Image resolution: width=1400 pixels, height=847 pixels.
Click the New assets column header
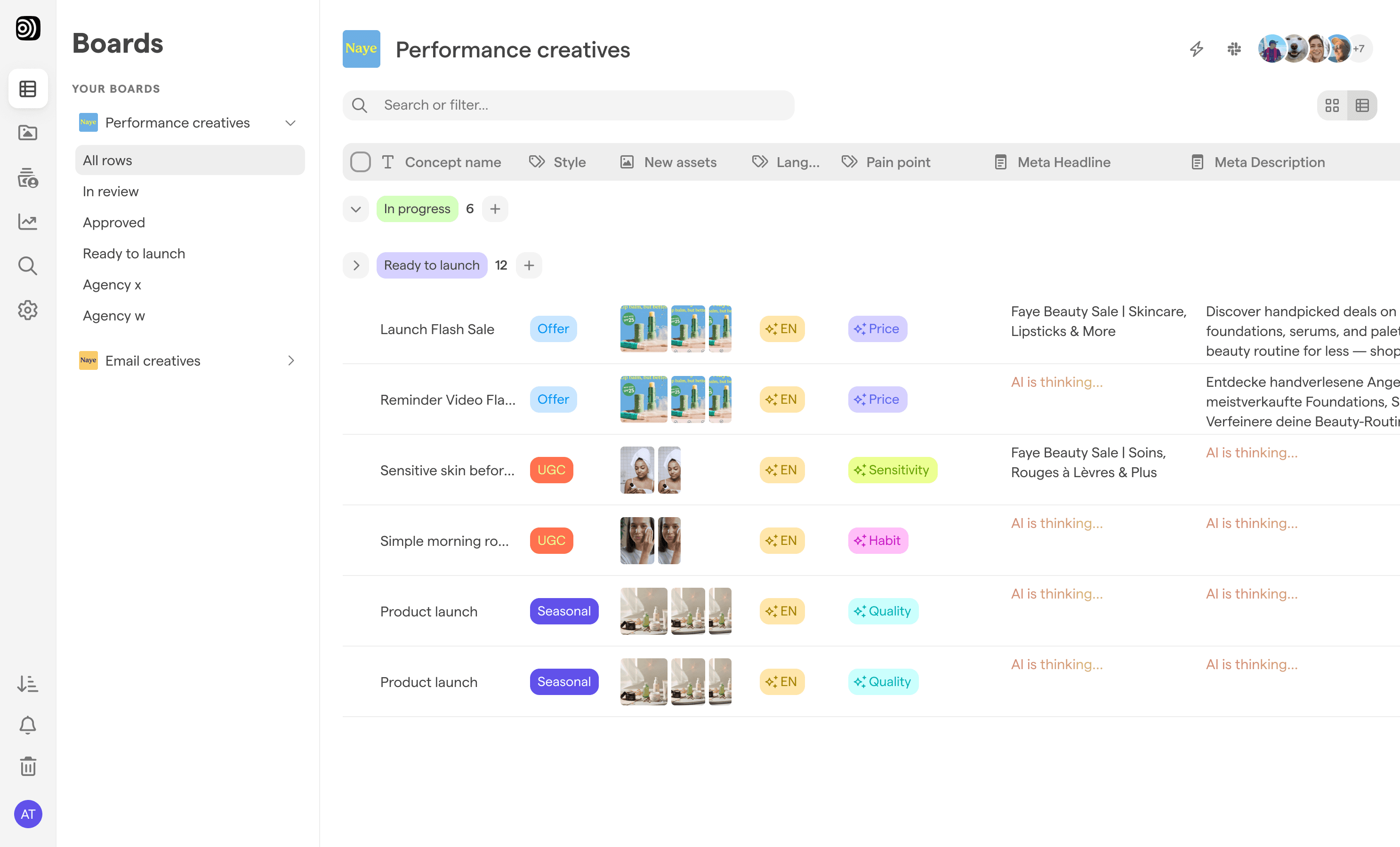coord(668,162)
